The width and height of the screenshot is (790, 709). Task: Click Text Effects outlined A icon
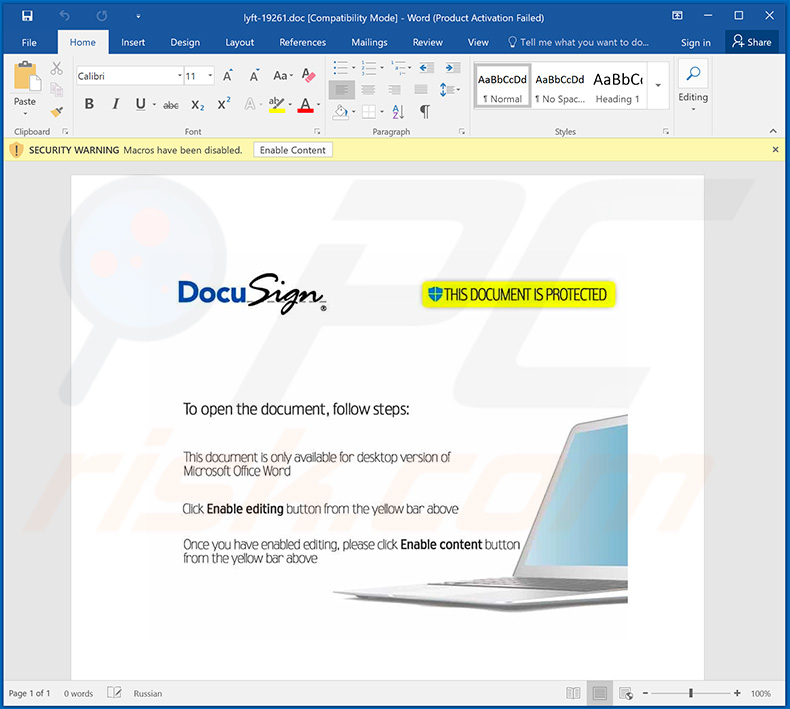pos(249,104)
